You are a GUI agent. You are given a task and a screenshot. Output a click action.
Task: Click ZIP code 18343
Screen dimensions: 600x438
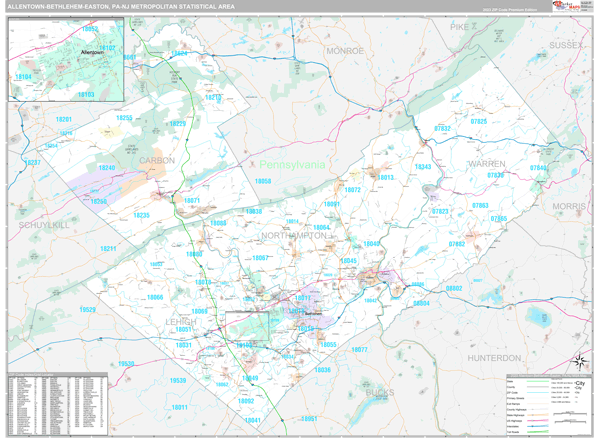tap(423, 167)
